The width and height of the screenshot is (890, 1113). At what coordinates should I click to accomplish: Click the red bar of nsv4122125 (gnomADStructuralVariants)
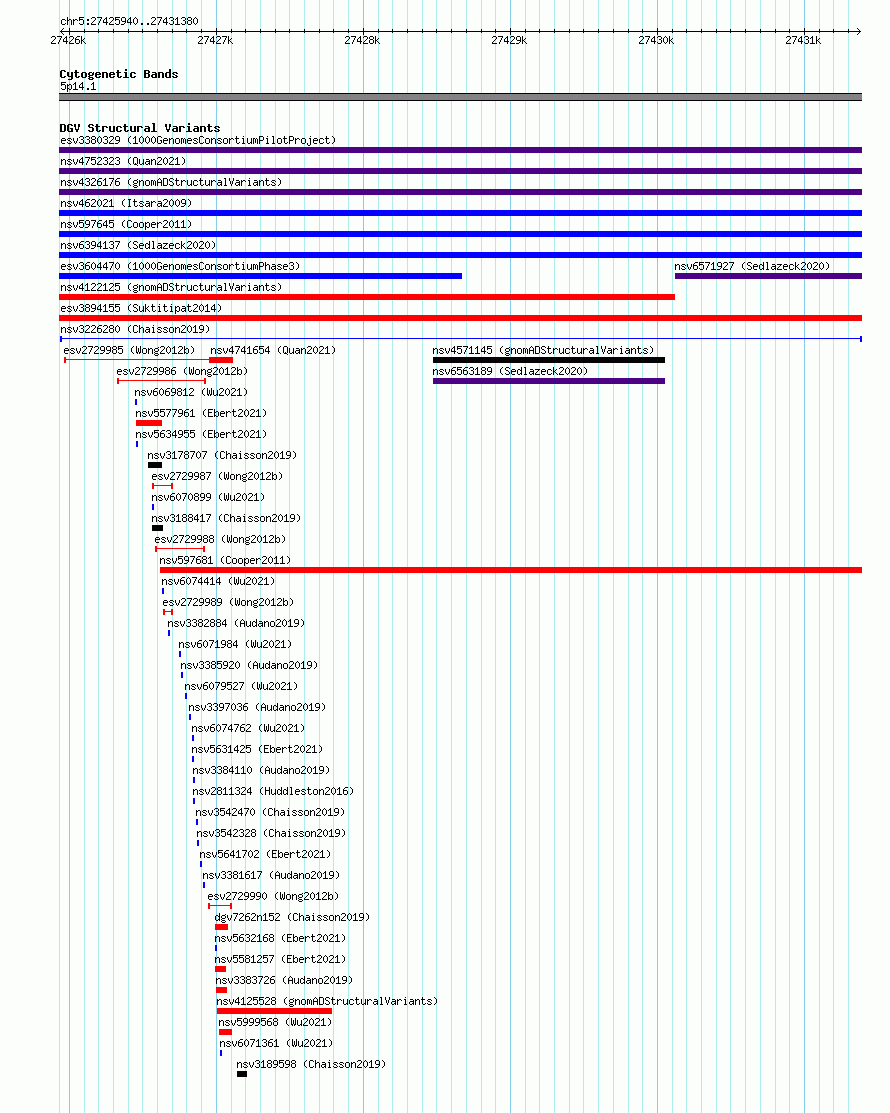point(367,297)
